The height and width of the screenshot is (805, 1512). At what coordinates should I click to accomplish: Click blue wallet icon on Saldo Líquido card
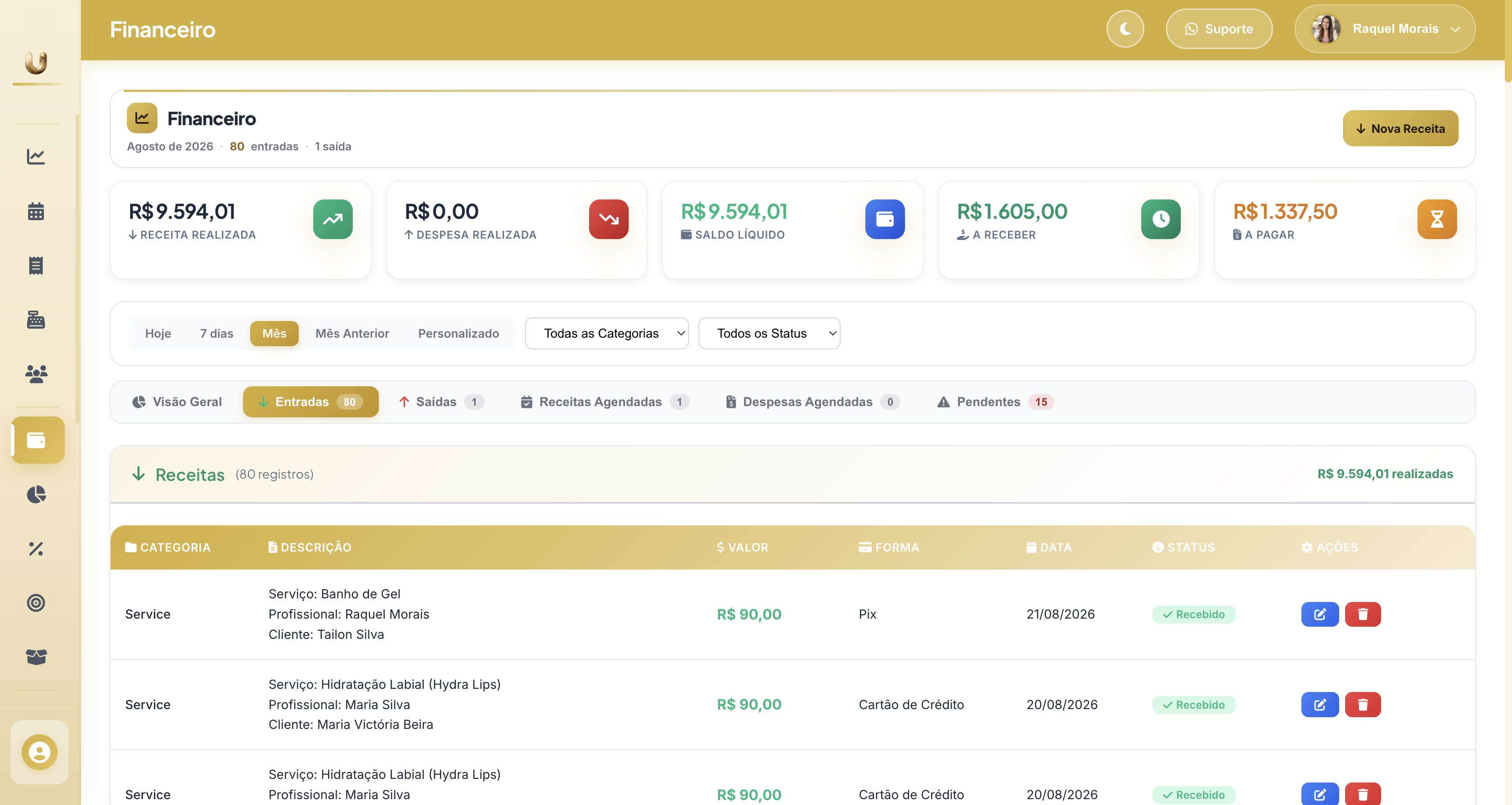885,219
